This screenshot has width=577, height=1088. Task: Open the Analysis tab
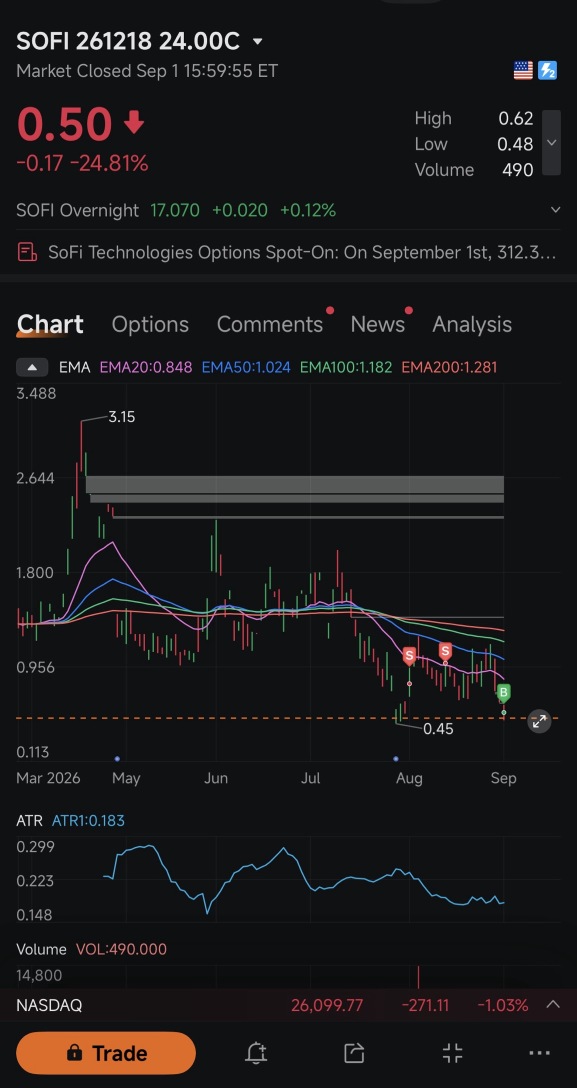click(472, 324)
